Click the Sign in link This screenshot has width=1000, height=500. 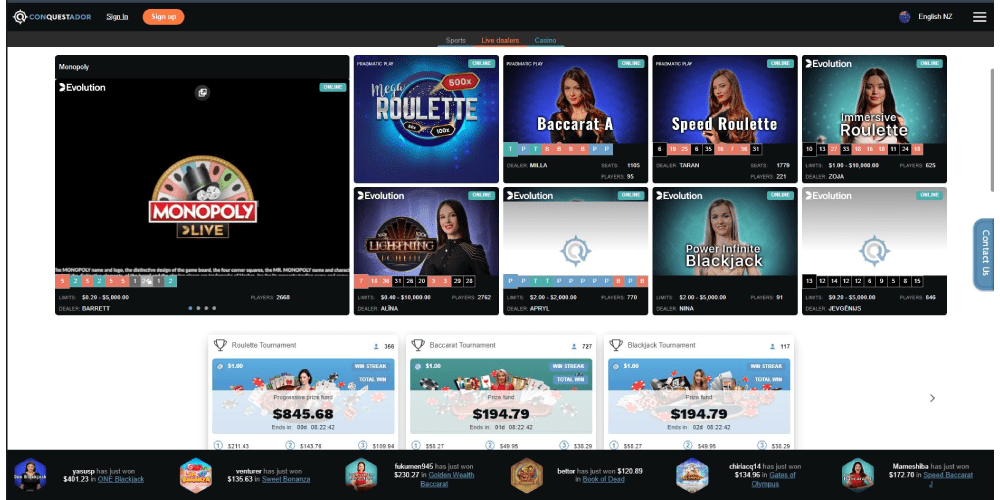click(117, 17)
